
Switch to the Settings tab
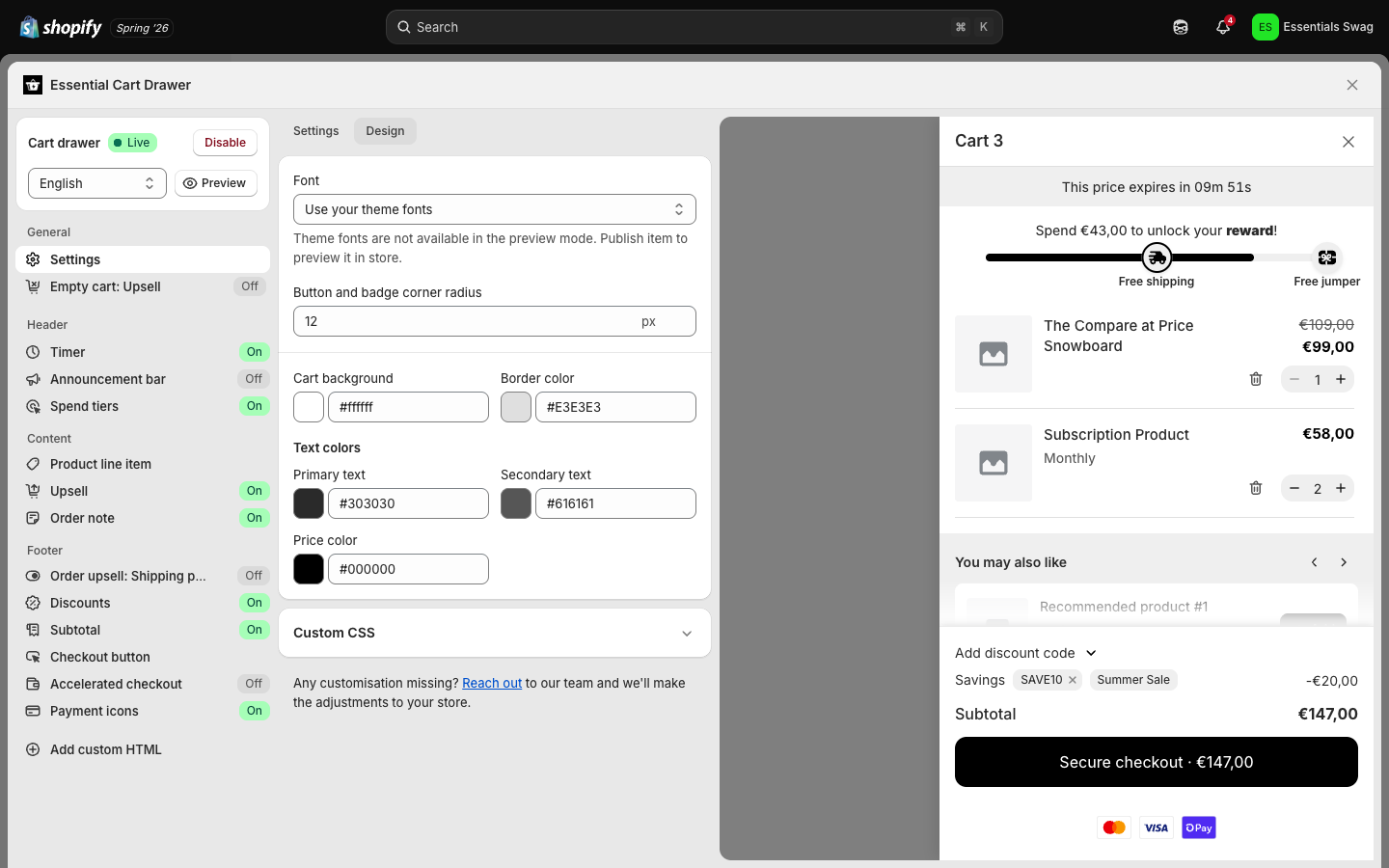[x=316, y=131]
